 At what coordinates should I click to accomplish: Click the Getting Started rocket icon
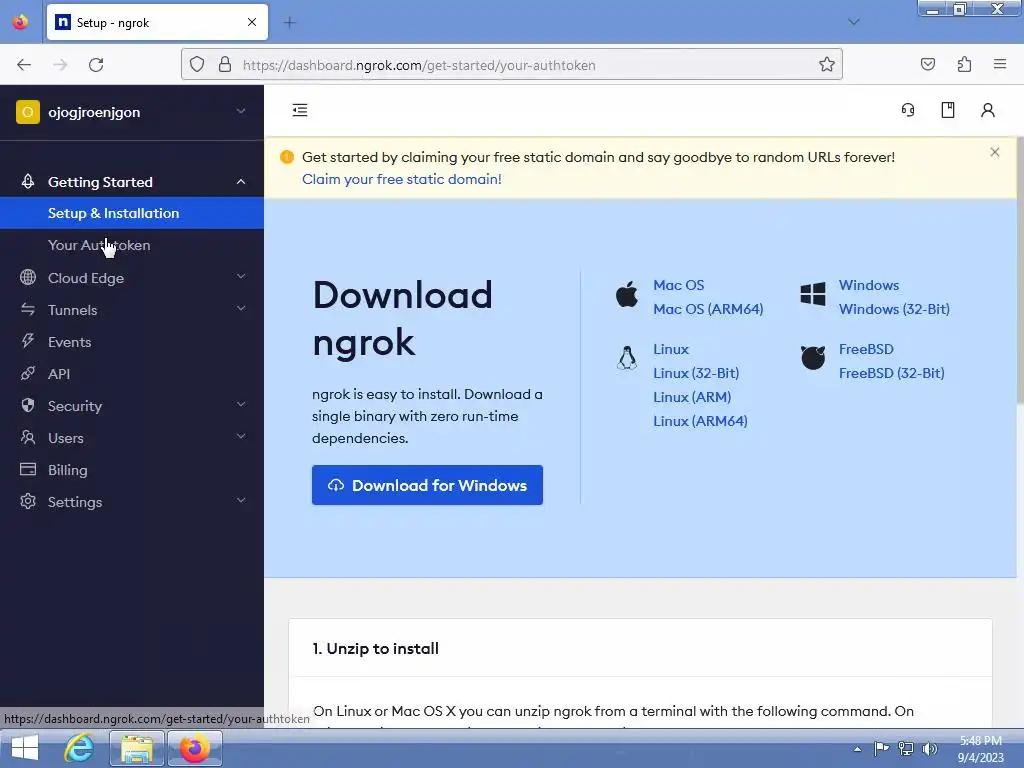(27, 182)
